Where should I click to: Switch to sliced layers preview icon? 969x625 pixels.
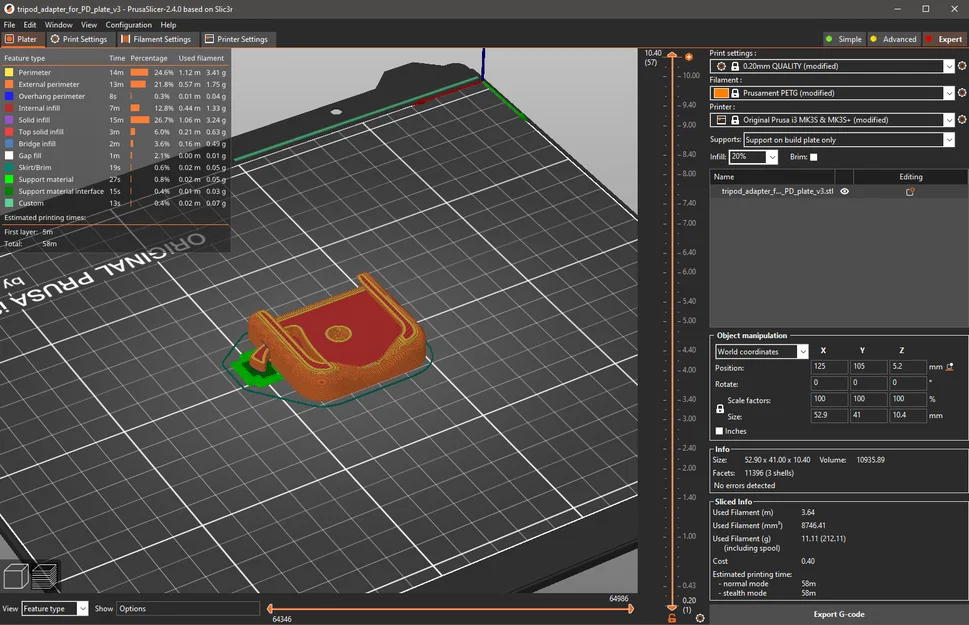tap(45, 576)
